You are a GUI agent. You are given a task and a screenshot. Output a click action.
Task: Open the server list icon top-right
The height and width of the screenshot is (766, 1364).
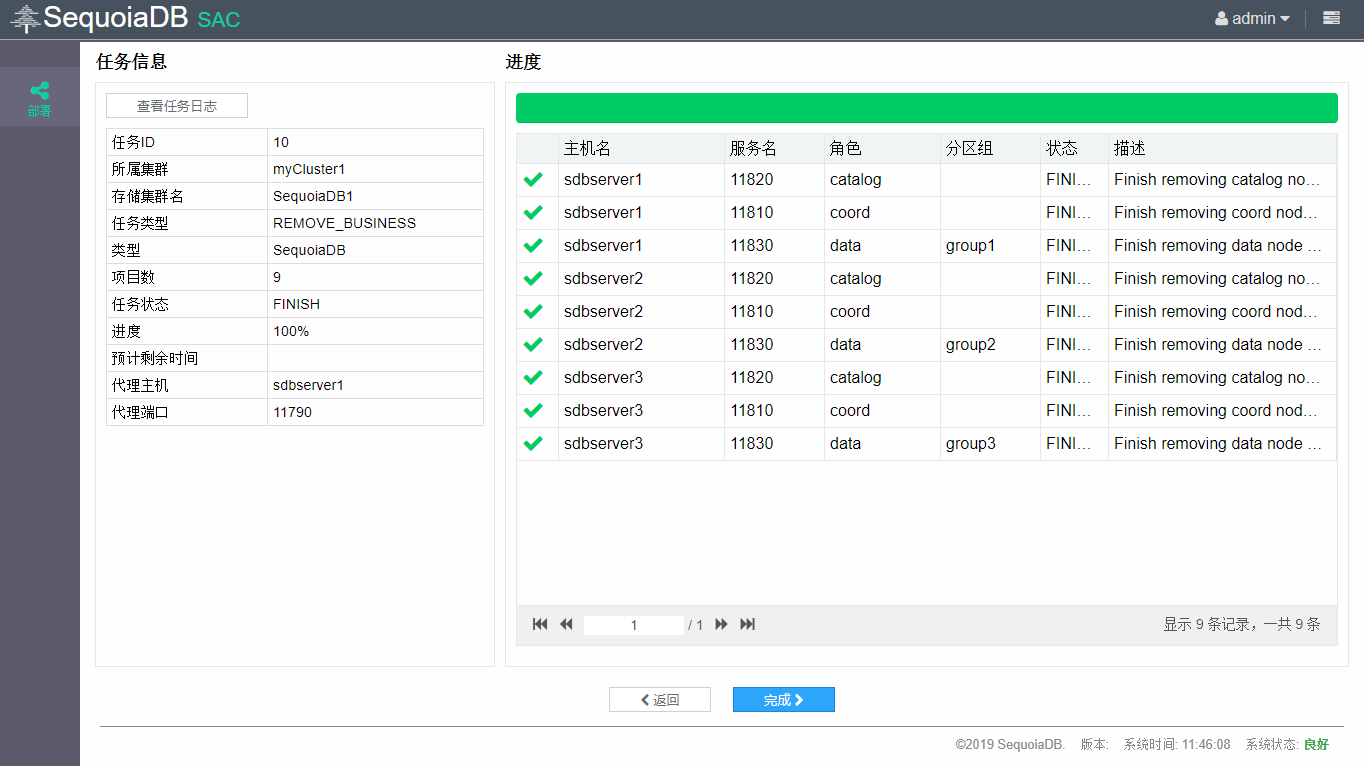(x=1331, y=18)
